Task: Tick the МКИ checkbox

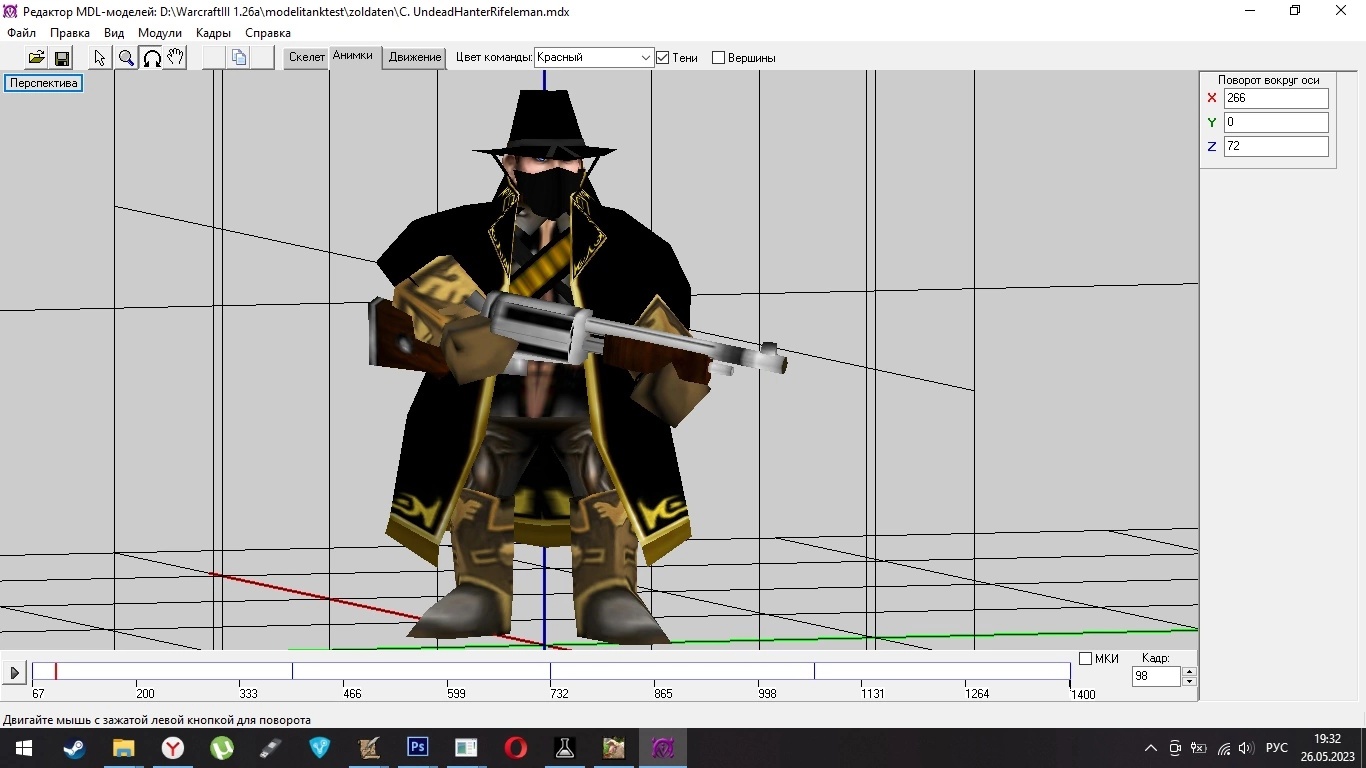Action: coord(1085,658)
